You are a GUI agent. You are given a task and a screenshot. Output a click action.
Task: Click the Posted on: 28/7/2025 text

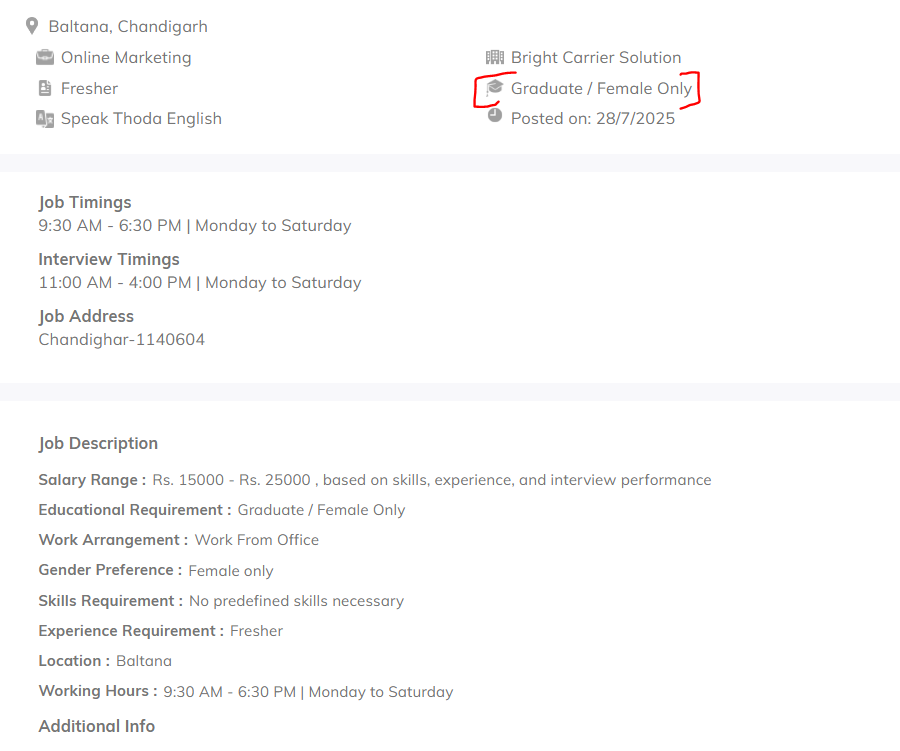593,119
